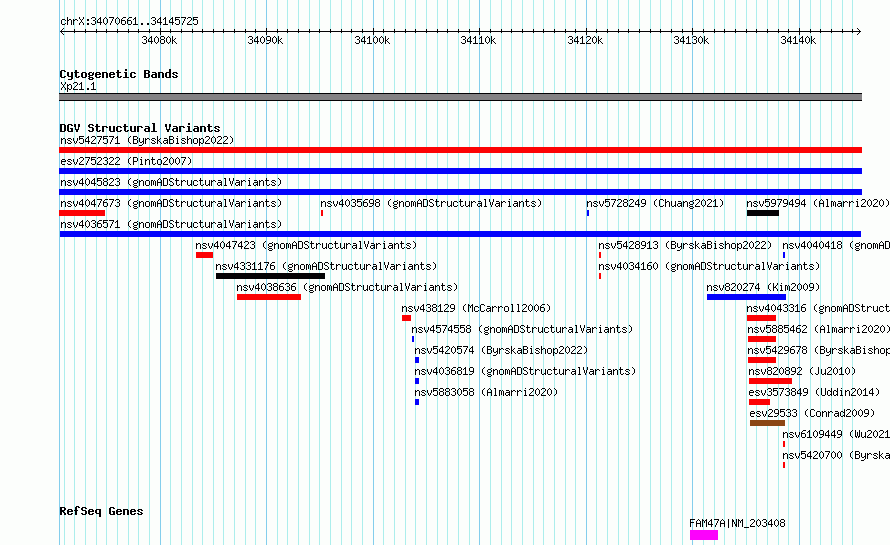Open variant nsv5429678 label

pyautogui.click(x=818, y=350)
